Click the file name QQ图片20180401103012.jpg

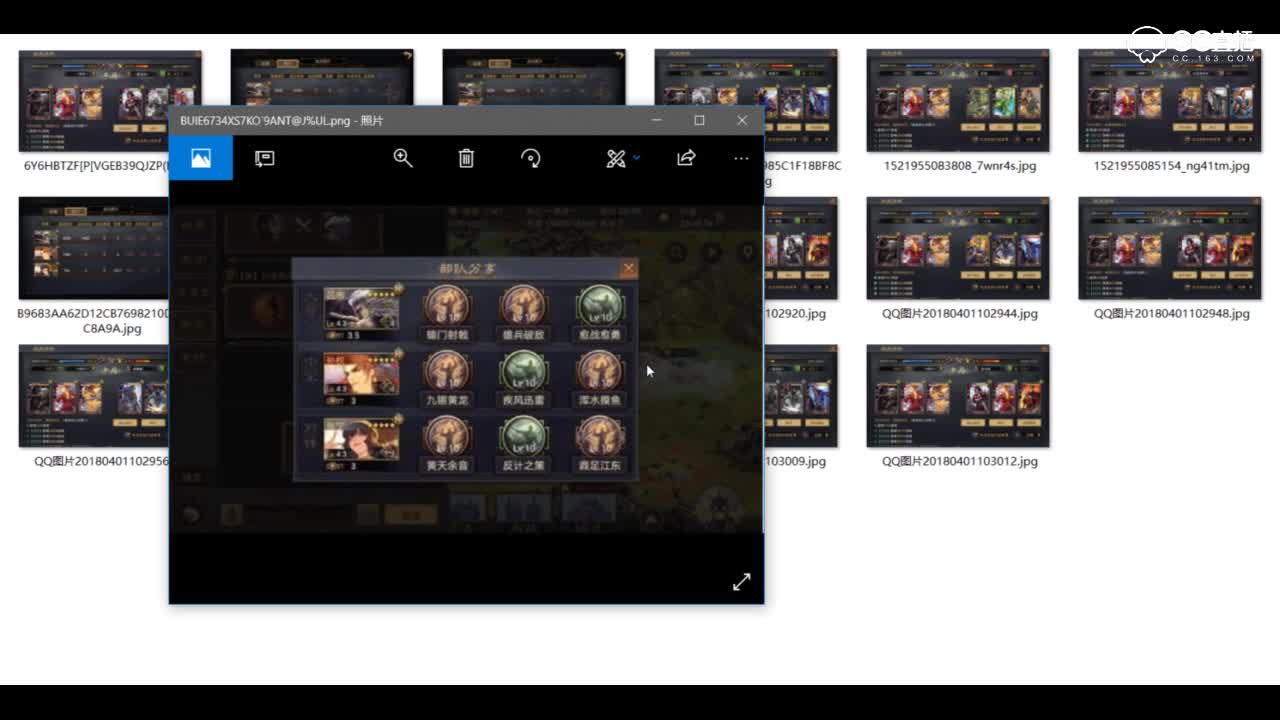click(x=960, y=461)
